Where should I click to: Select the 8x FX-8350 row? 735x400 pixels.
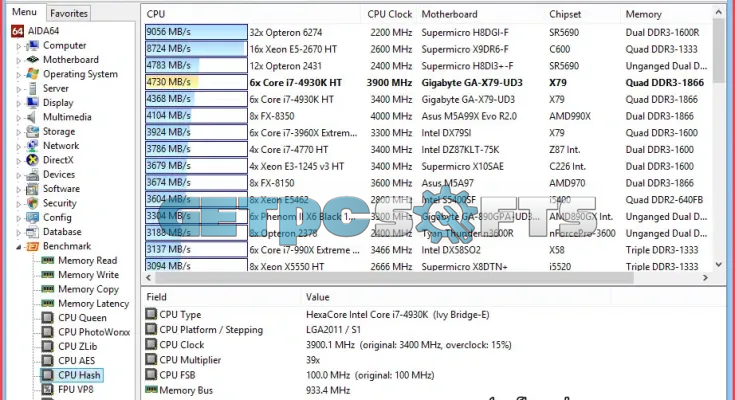427,116
